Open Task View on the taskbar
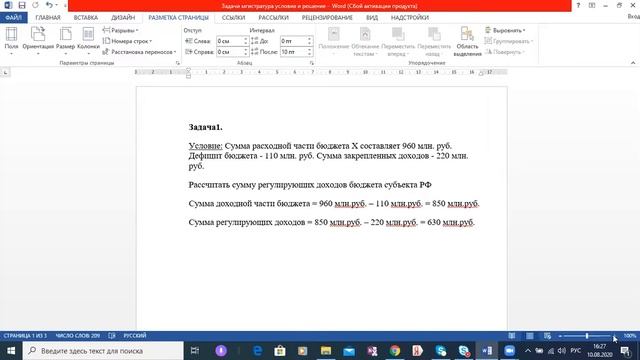 (x=195, y=351)
